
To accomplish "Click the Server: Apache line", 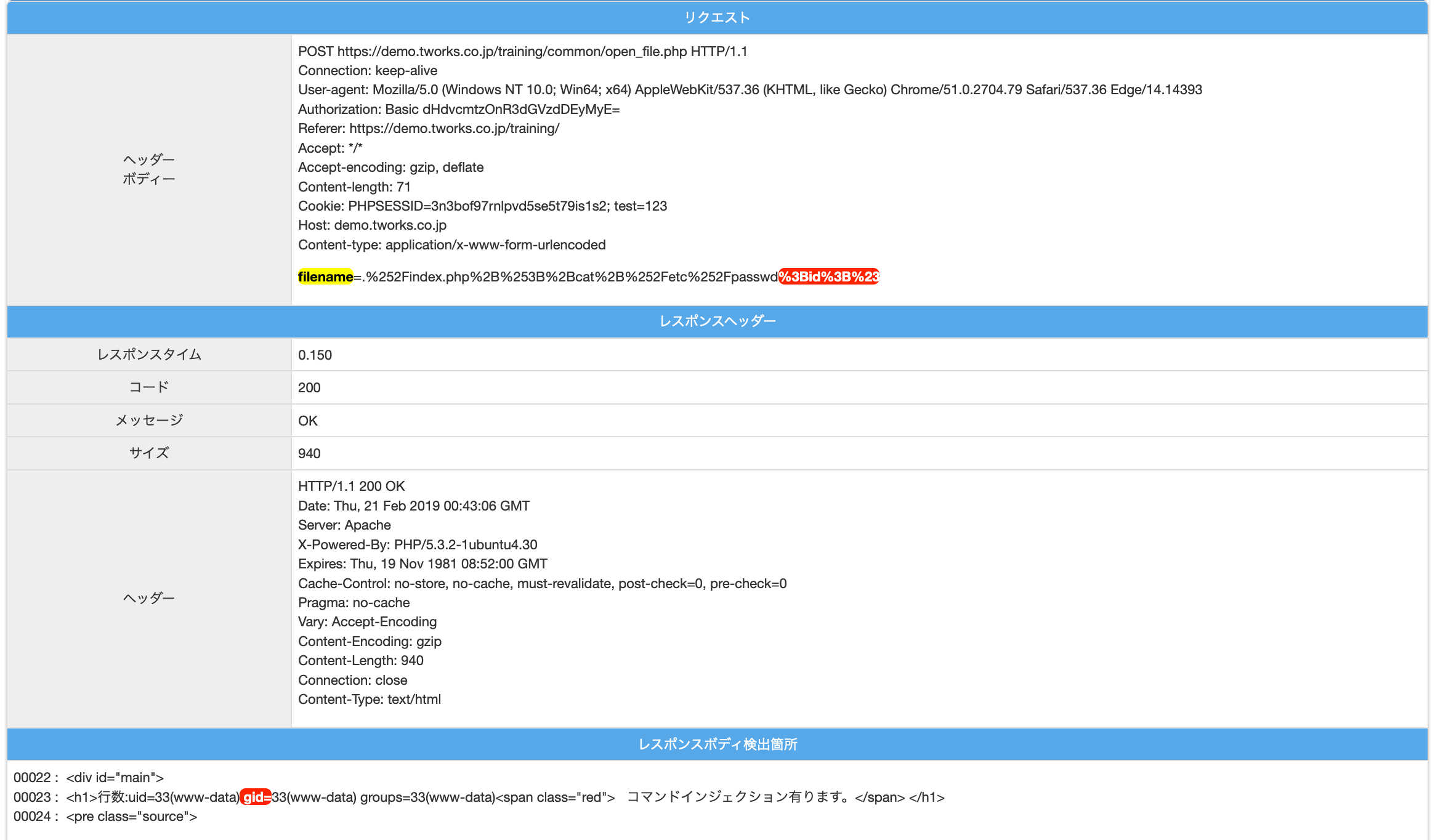I will [344, 525].
